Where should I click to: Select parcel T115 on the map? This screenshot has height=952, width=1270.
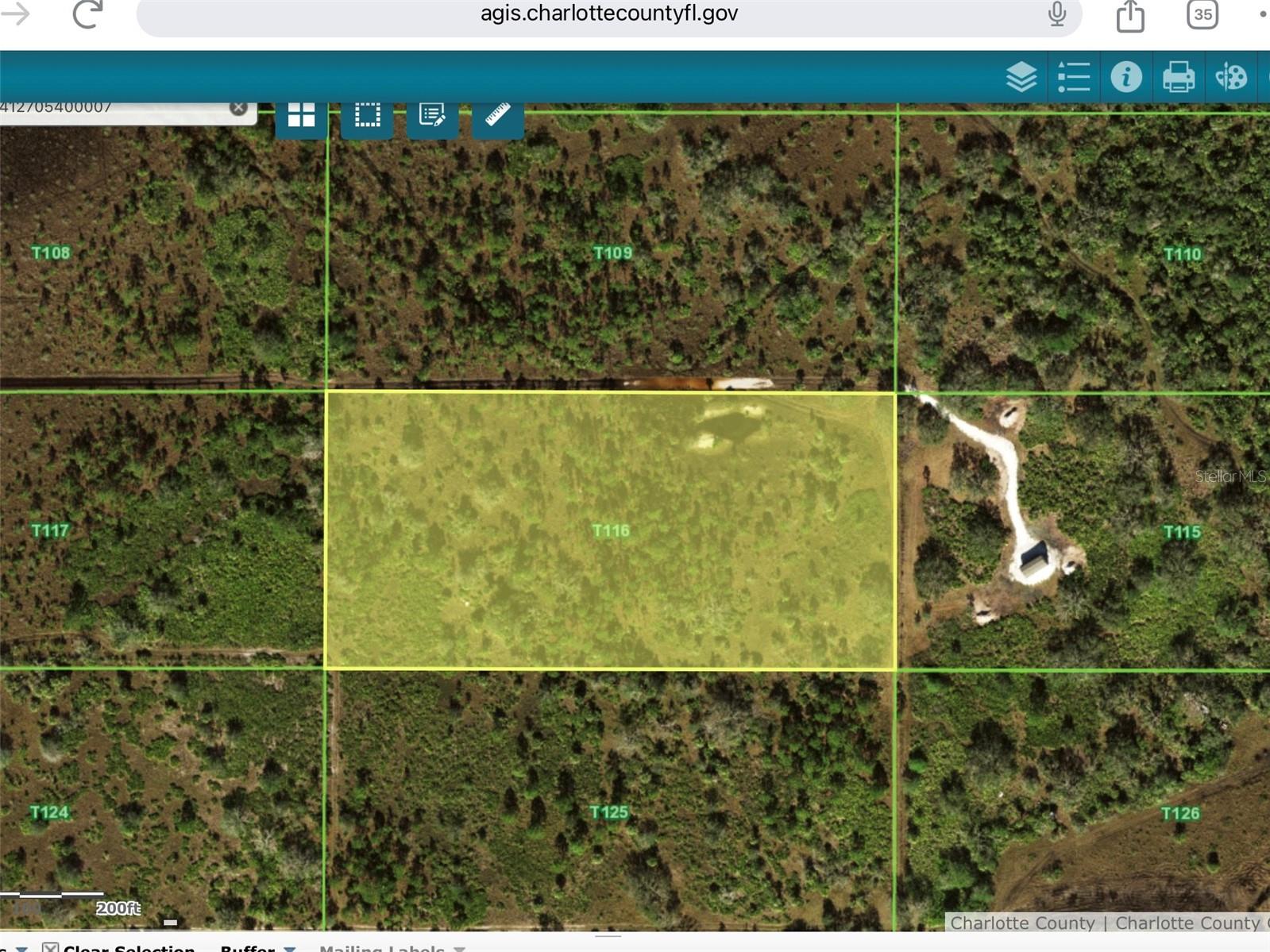pyautogui.click(x=1181, y=532)
